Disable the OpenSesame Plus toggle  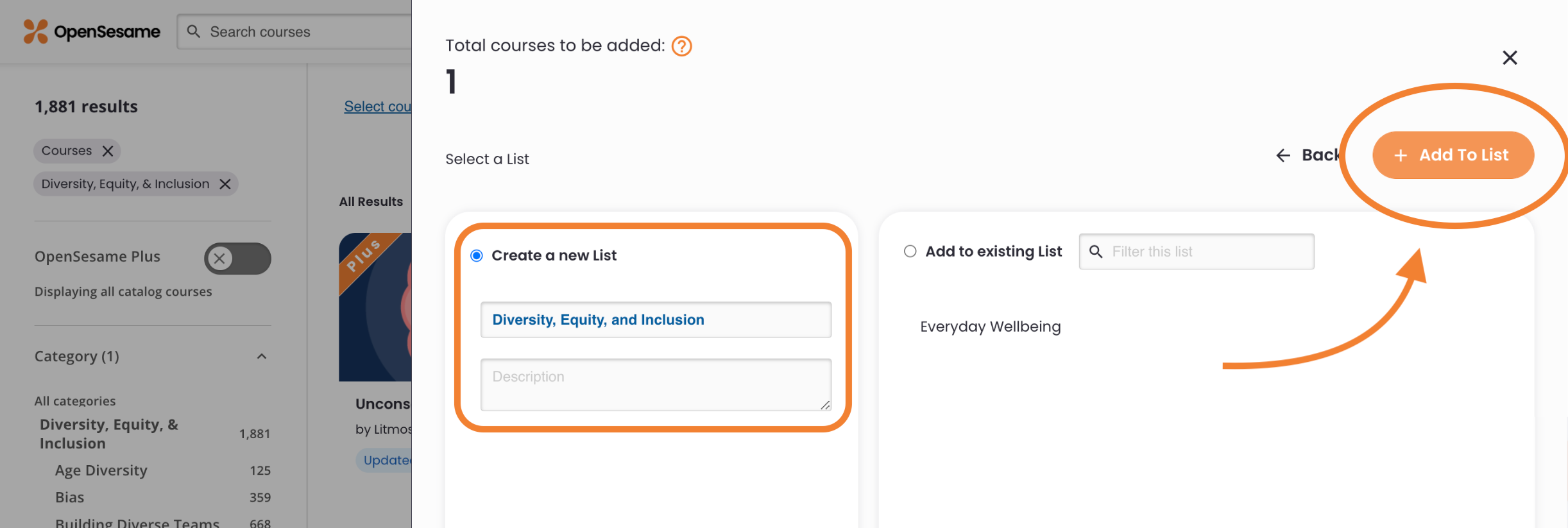click(x=237, y=259)
